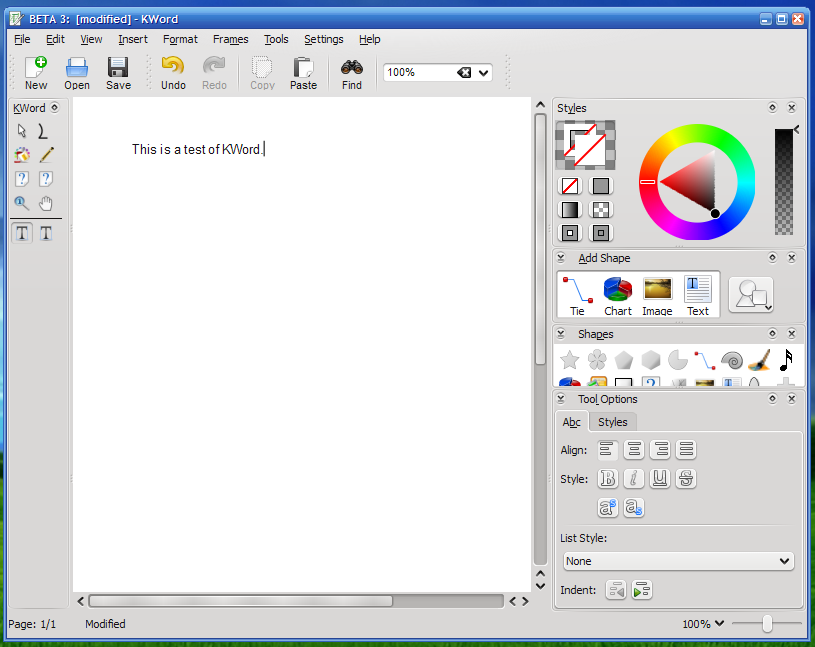Activate the first text editing T tool

[22, 233]
